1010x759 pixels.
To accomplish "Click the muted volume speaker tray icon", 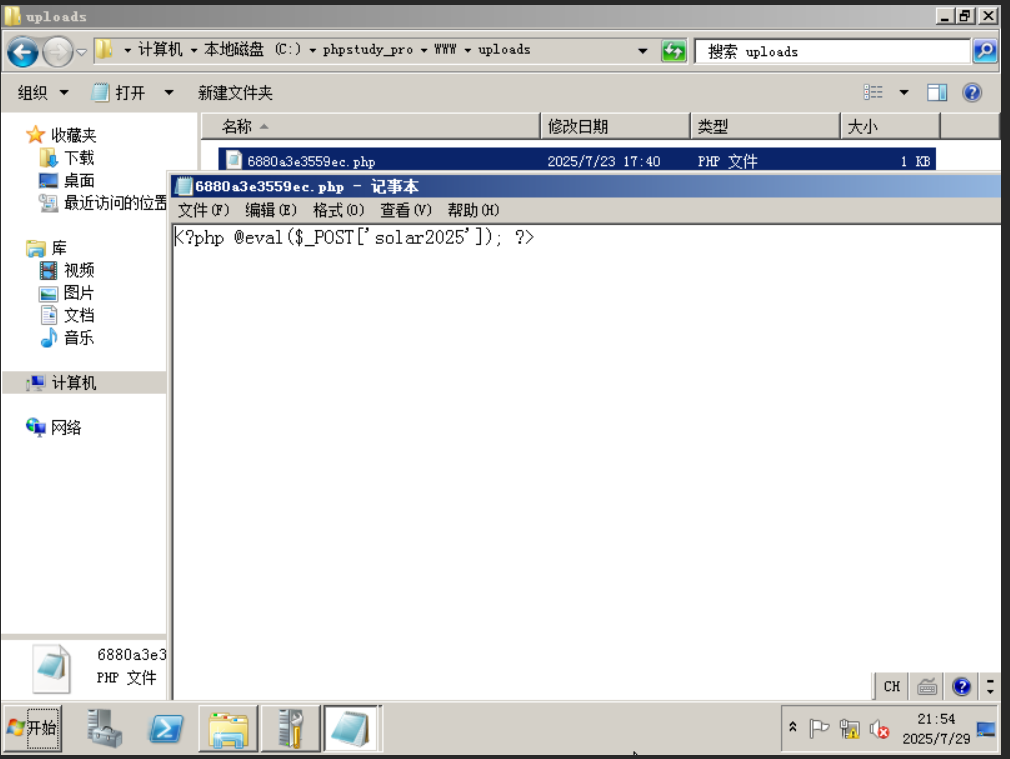I will click(880, 728).
